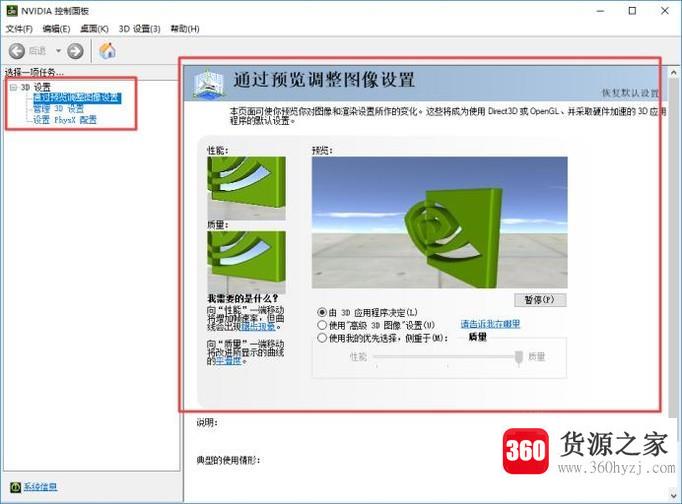Collapse the 3D 设置 tree node
The image size is (682, 504).
13,87
